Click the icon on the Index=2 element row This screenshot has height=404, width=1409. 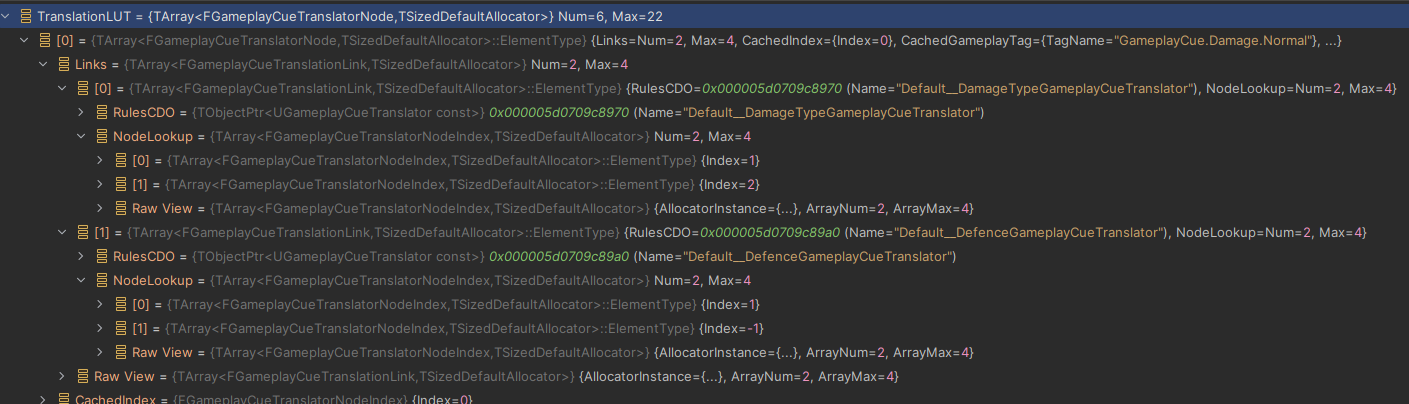[120, 185]
